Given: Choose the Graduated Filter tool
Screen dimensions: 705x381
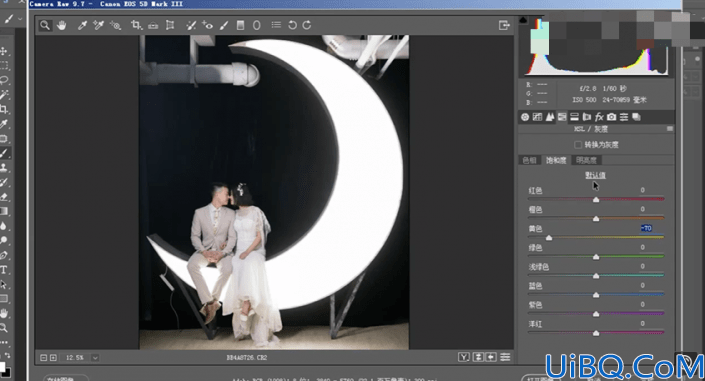Looking at the screenshot, I should point(241,25).
